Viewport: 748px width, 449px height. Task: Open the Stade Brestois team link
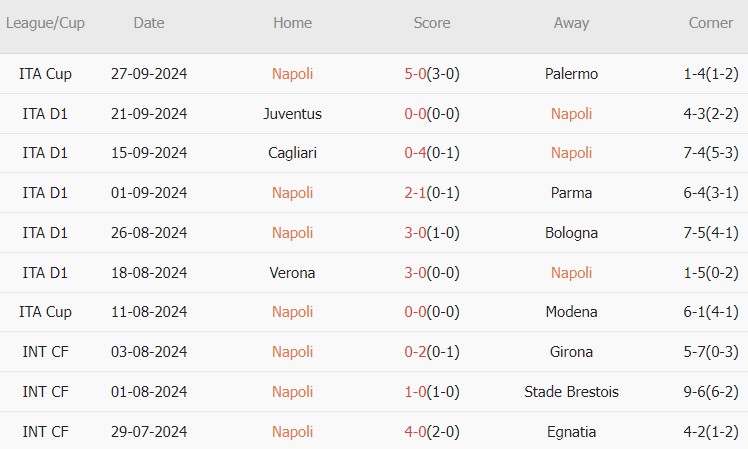point(572,392)
